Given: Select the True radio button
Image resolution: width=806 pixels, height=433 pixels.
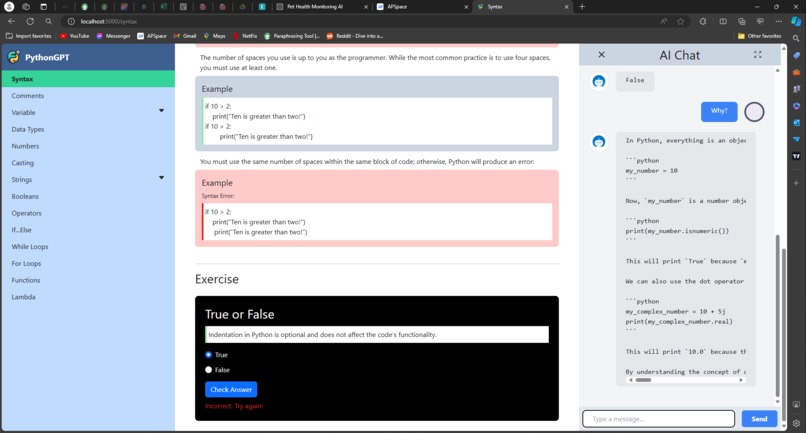Looking at the screenshot, I should 208,354.
